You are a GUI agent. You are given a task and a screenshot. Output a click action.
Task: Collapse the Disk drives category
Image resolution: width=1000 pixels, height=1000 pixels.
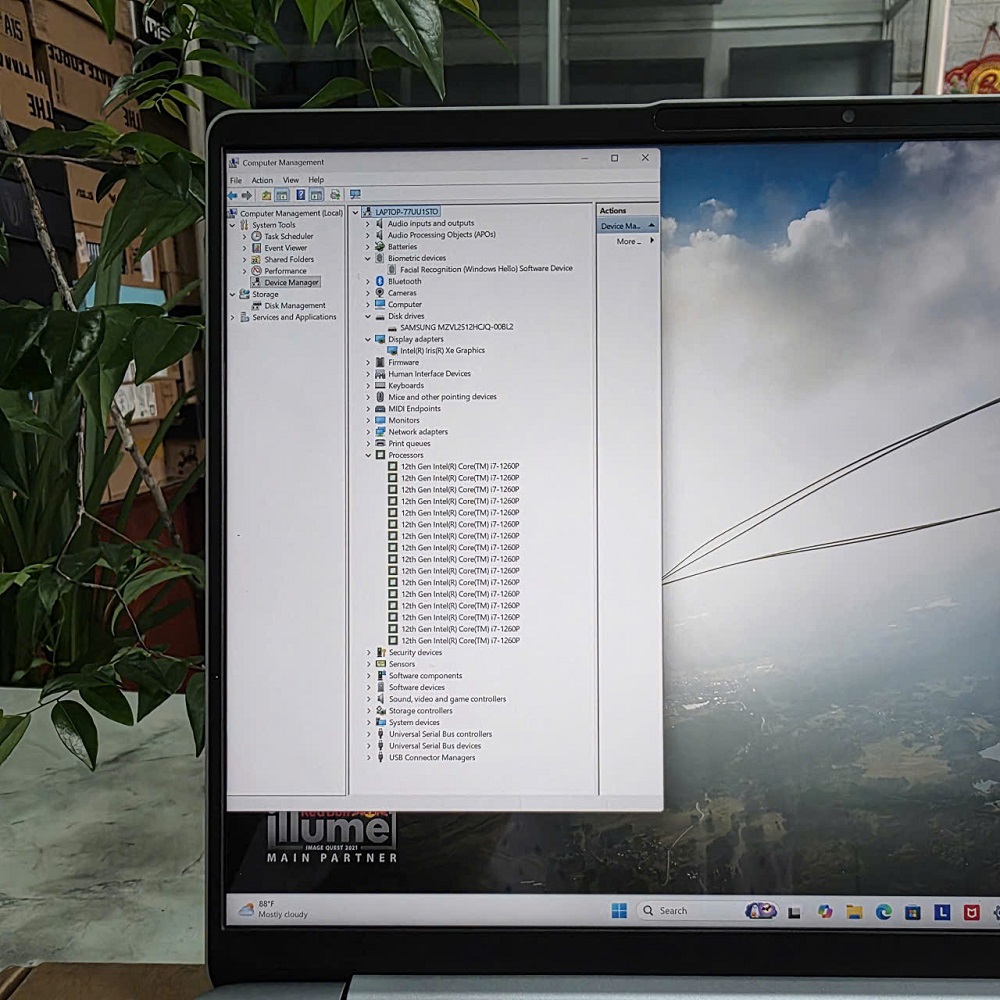tap(368, 316)
